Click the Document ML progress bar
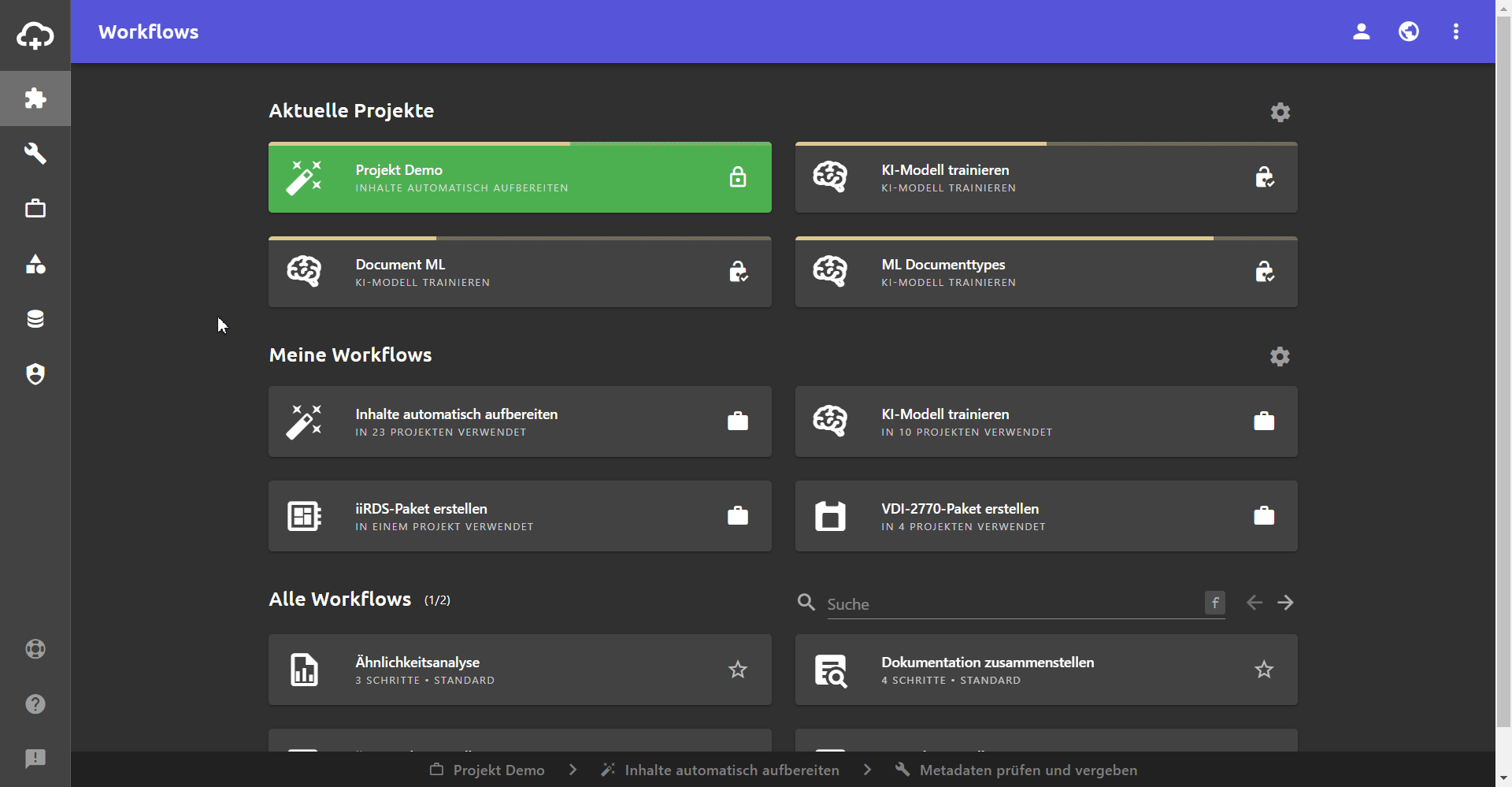This screenshot has width=1512, height=787. pyautogui.click(x=520, y=238)
